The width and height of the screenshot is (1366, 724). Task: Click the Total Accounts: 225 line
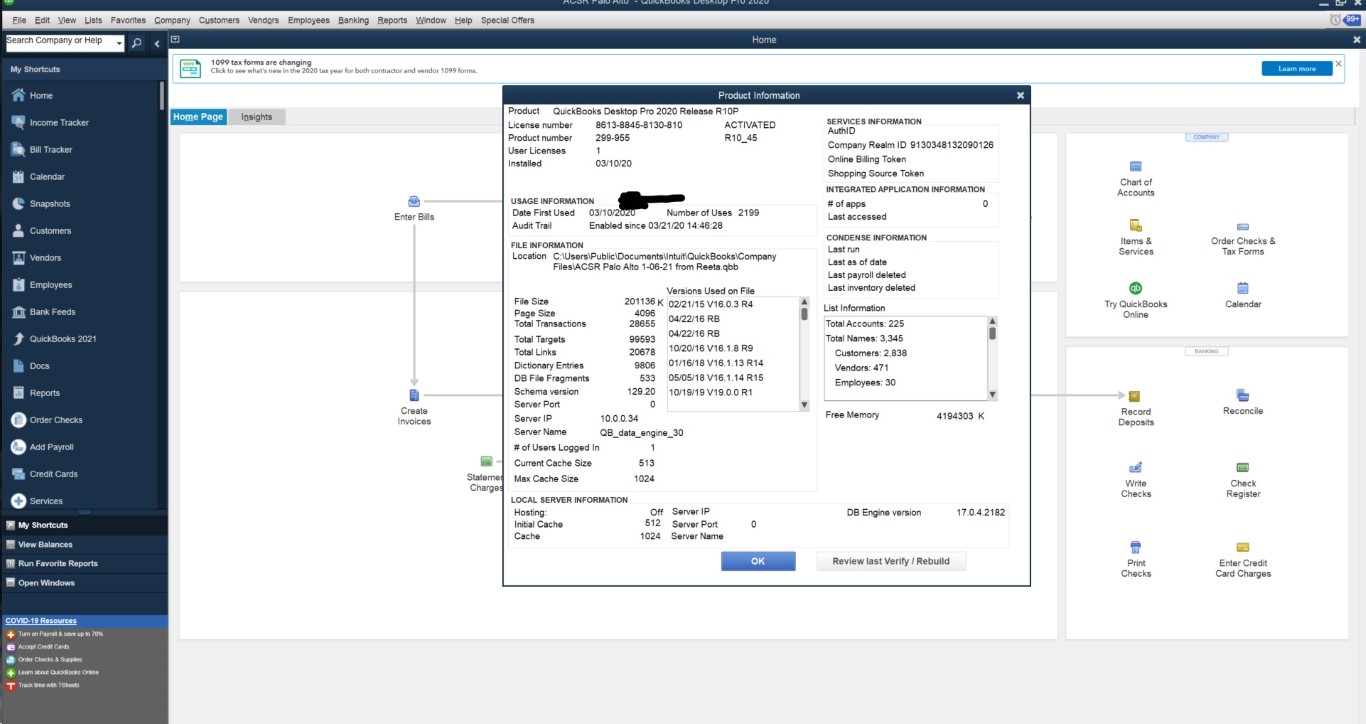point(865,324)
